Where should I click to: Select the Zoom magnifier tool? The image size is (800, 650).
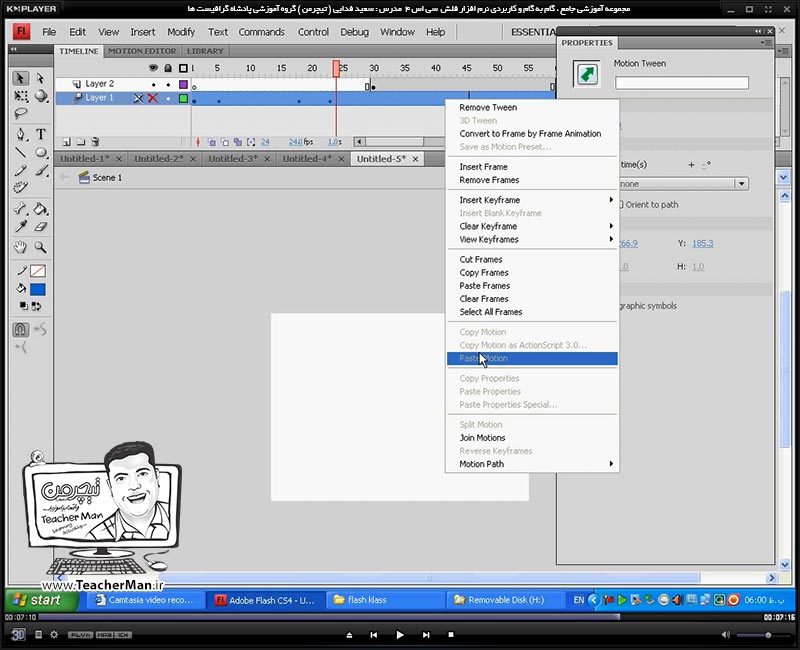point(41,247)
